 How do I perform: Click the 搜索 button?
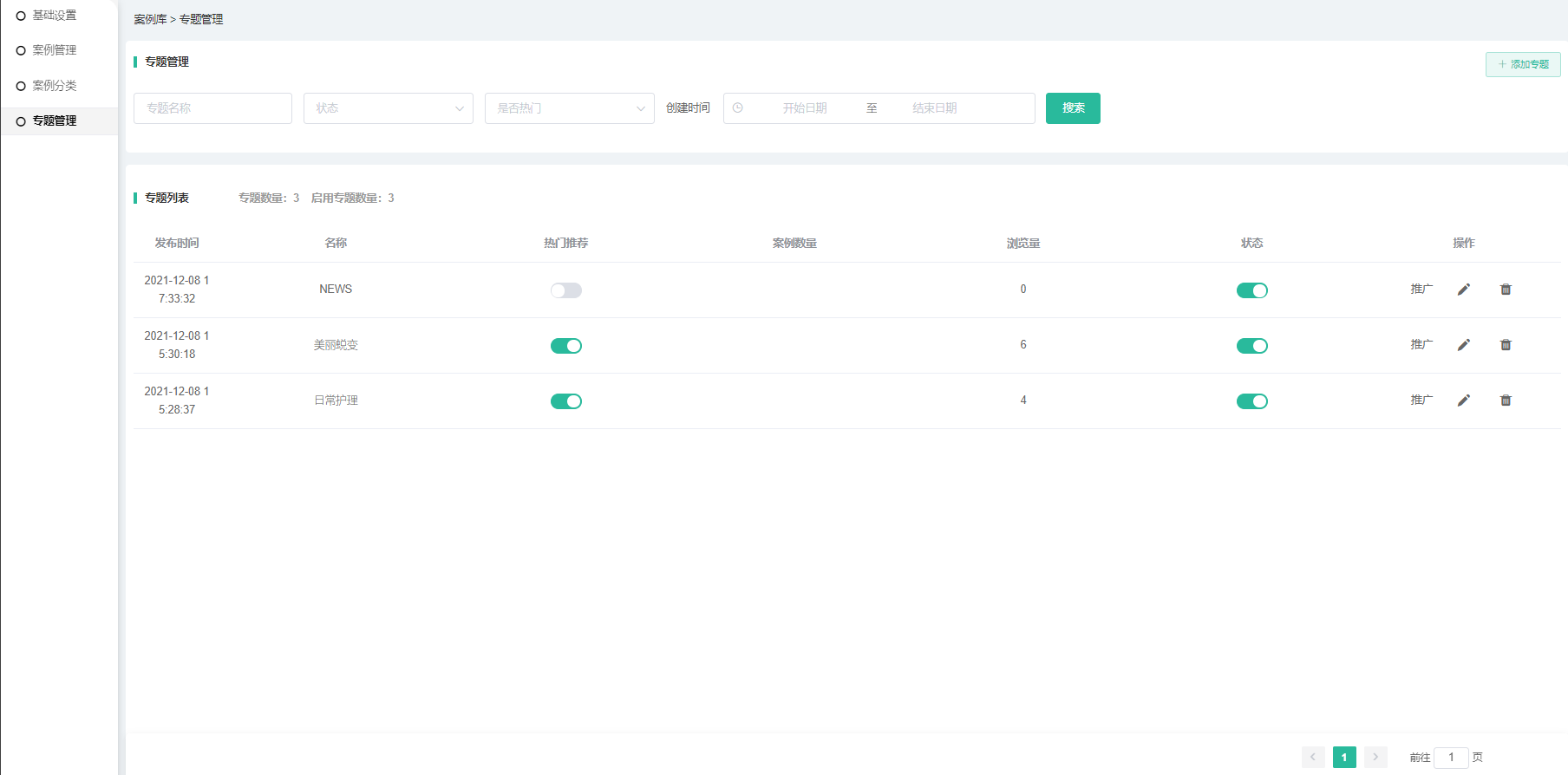[1073, 108]
